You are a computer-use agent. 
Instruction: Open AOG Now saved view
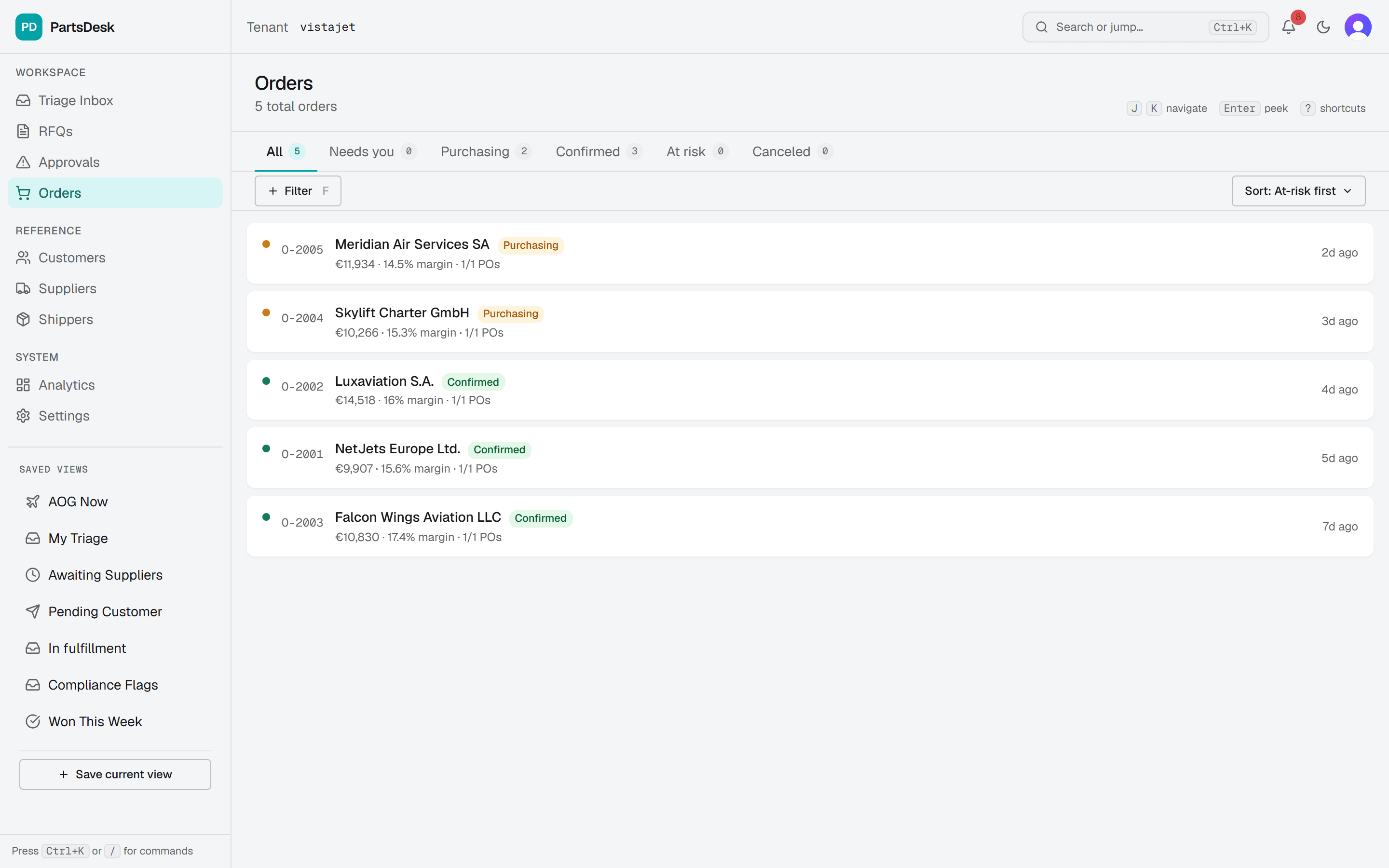coord(115,502)
